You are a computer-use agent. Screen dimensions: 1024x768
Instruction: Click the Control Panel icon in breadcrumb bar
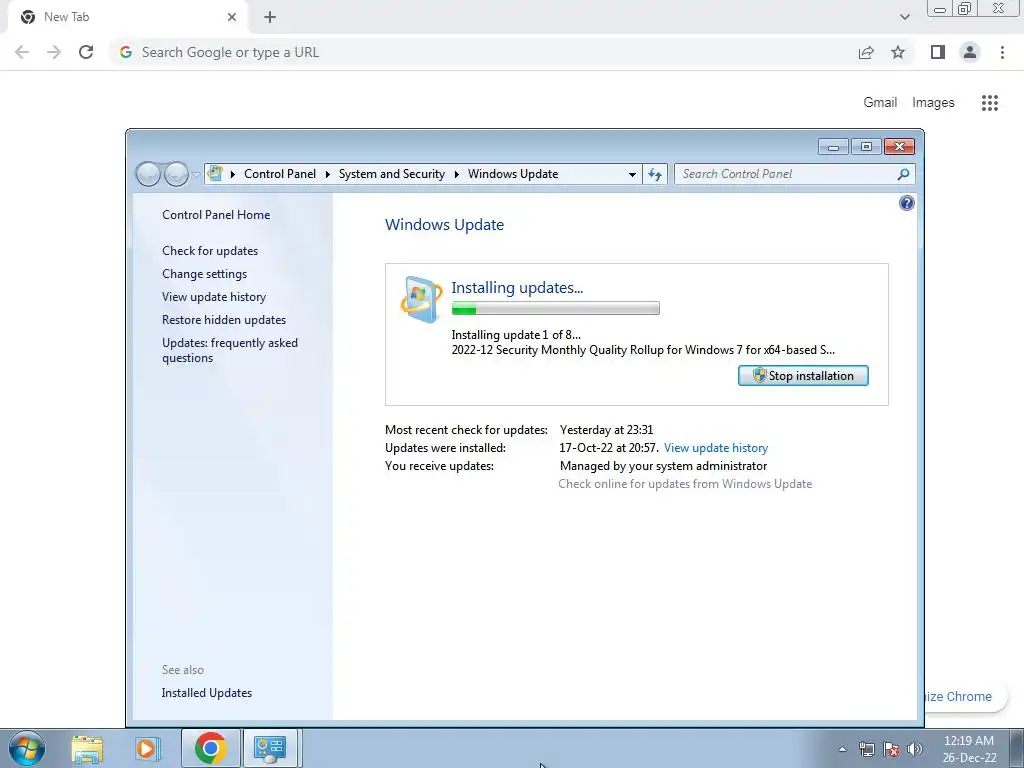click(x=215, y=174)
